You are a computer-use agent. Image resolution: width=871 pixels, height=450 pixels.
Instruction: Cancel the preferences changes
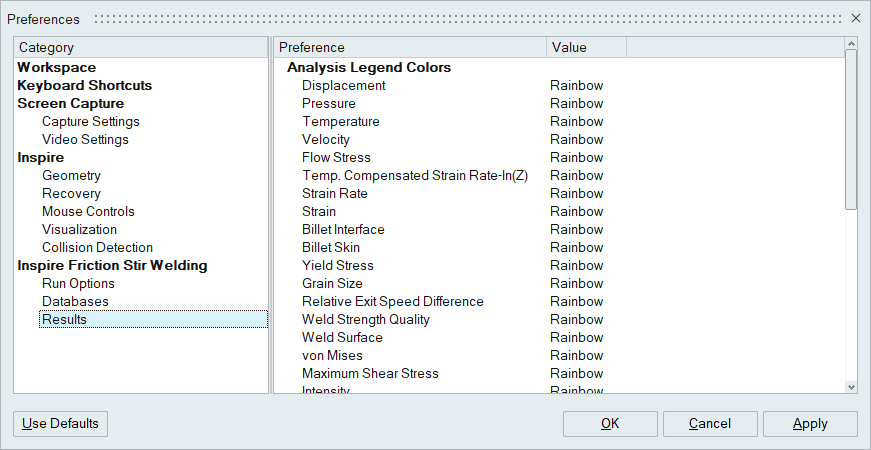pyautogui.click(x=709, y=423)
